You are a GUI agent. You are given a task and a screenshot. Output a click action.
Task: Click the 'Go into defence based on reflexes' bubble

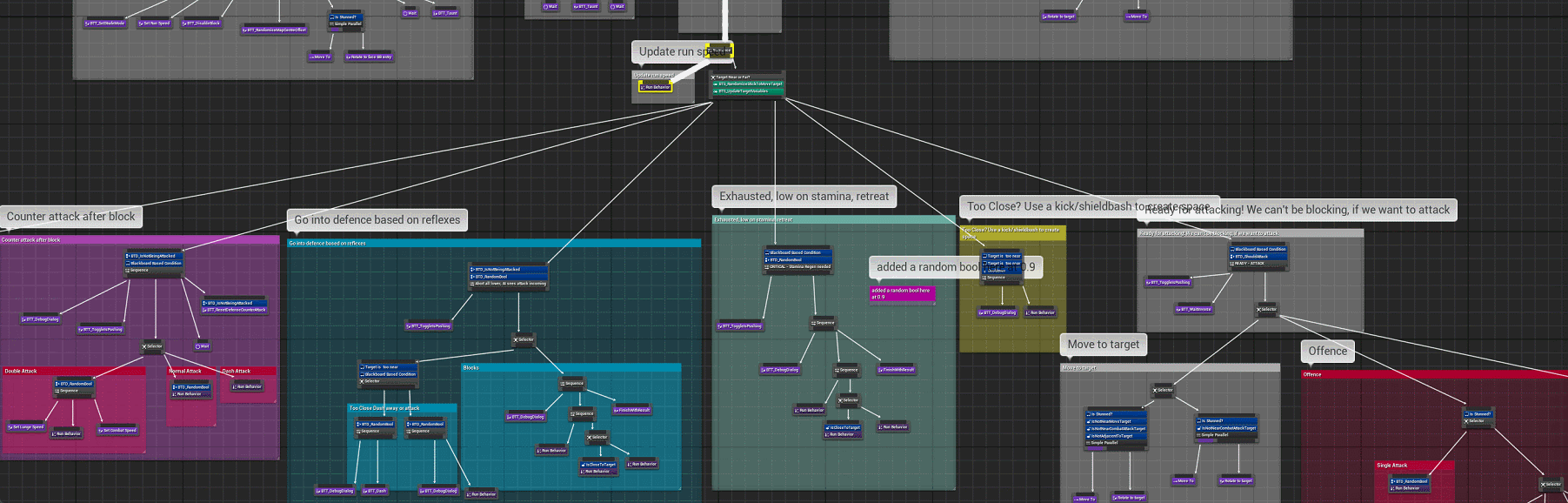377,220
